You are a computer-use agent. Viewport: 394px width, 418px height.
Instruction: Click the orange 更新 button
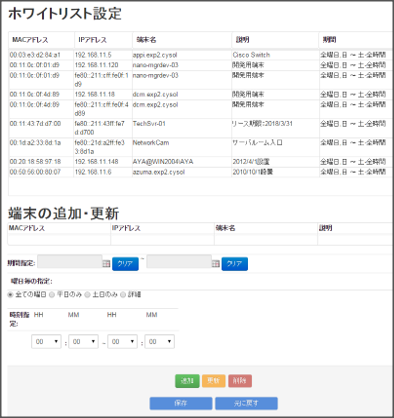point(214,381)
